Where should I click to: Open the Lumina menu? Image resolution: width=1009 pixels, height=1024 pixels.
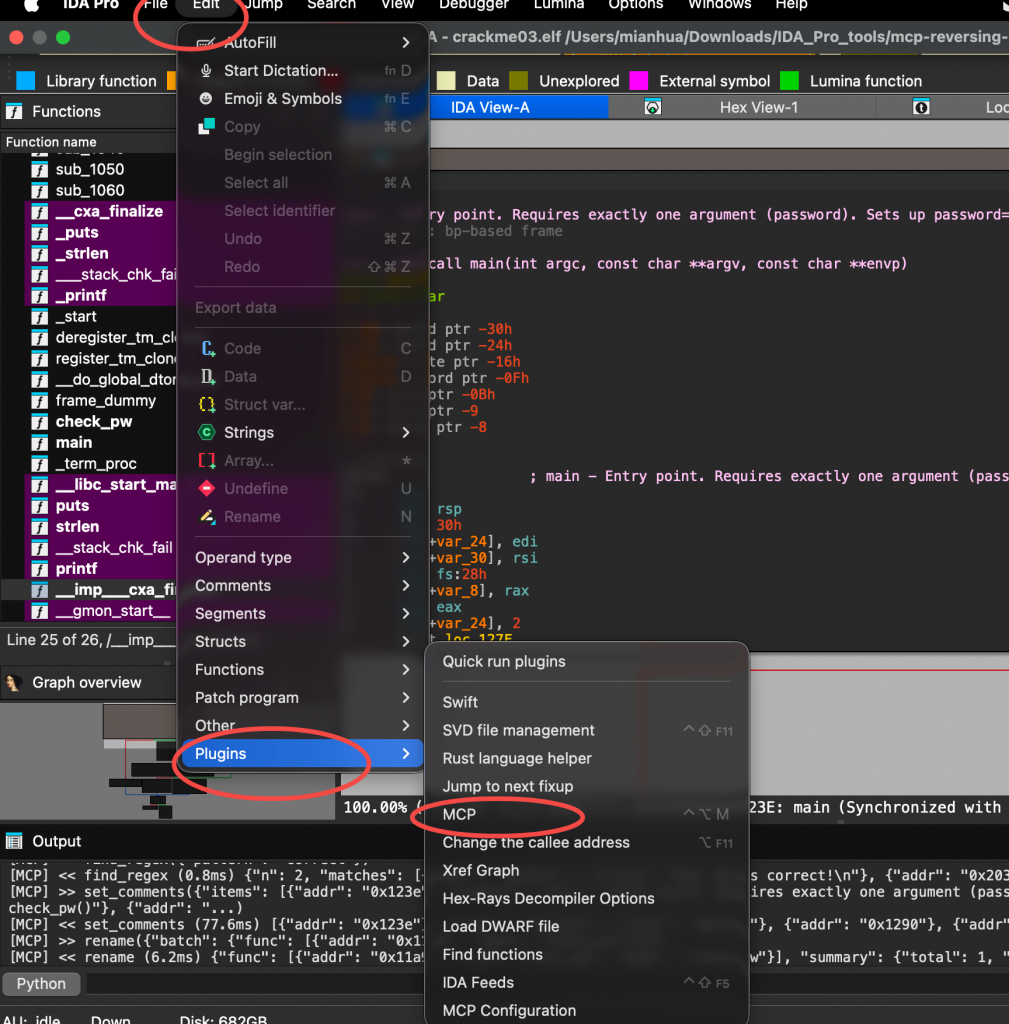coord(558,5)
